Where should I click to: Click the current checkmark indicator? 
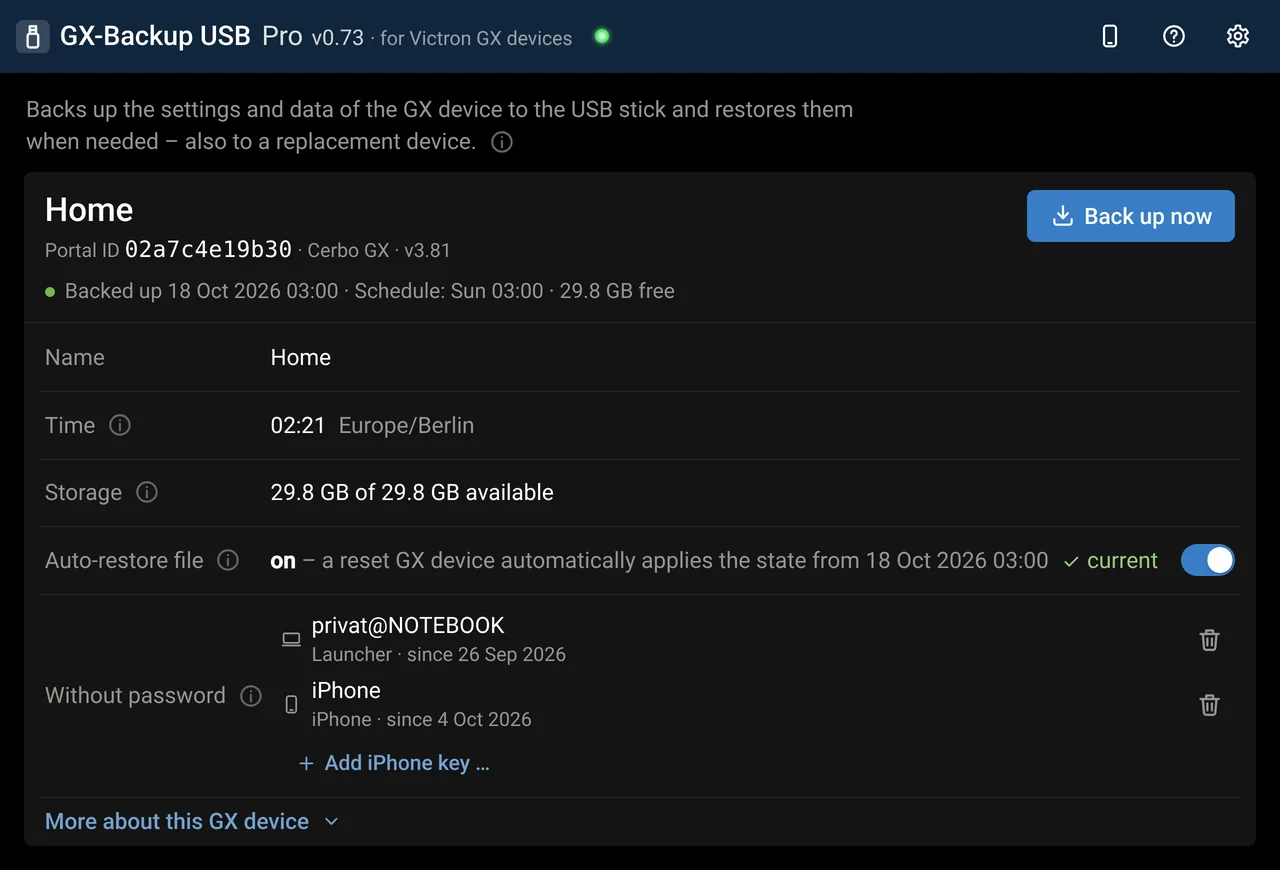pyautogui.click(x=1110, y=561)
